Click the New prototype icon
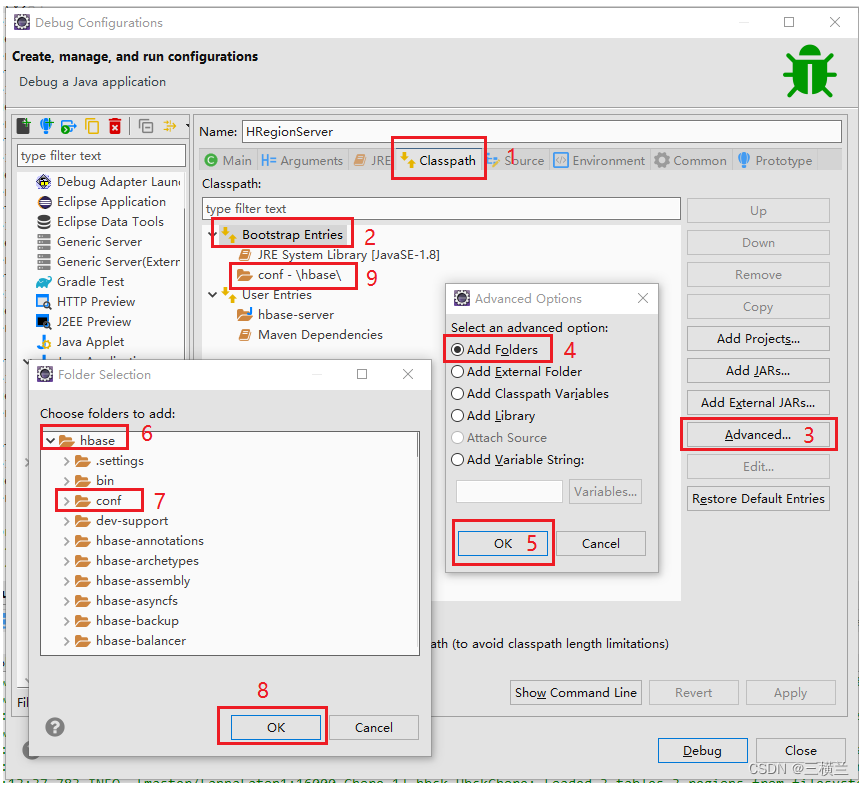The width and height of the screenshot is (864, 786). pyautogui.click(x=46, y=126)
